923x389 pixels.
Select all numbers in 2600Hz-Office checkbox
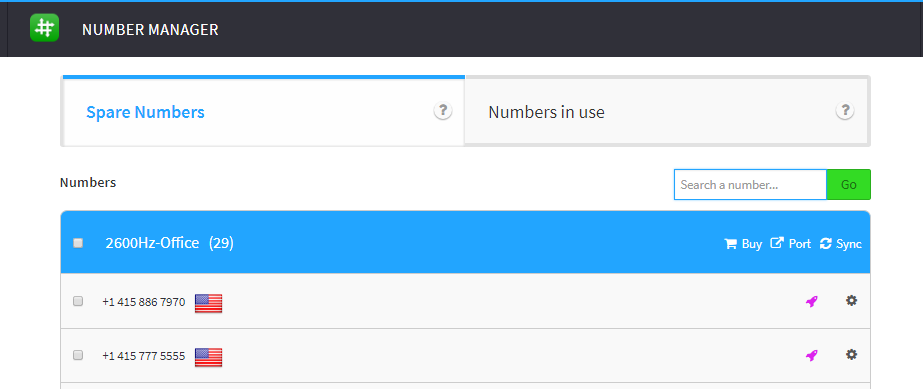[x=78, y=243]
